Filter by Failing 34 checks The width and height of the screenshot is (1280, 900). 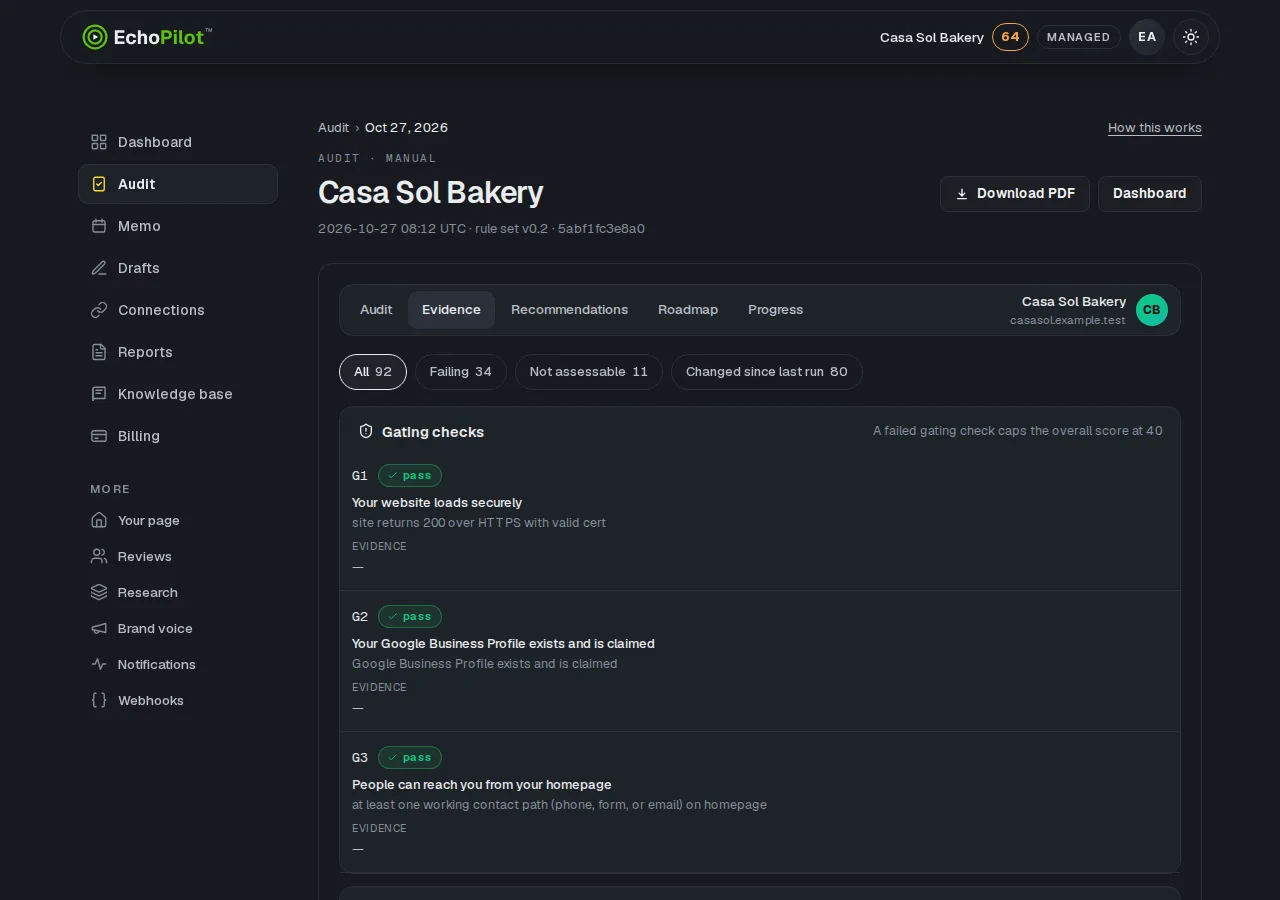461,372
